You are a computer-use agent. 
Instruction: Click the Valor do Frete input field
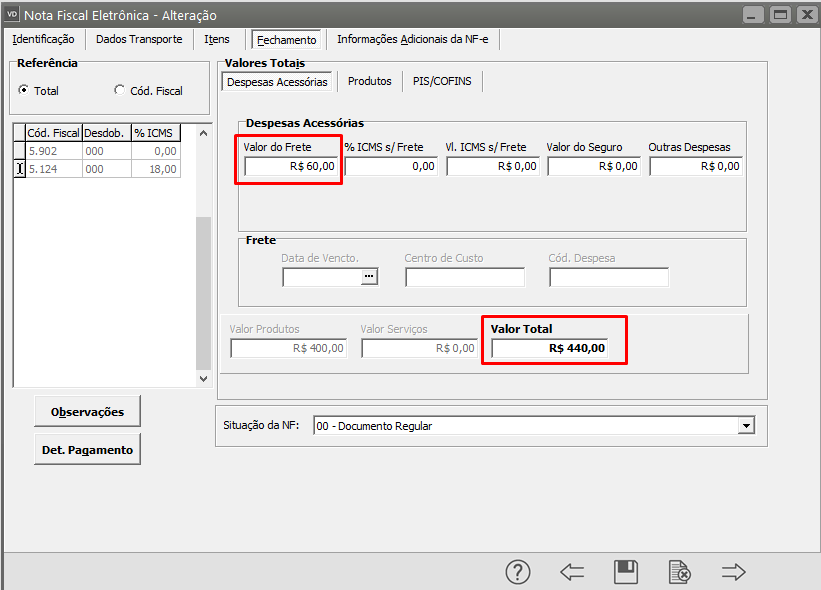coord(290,166)
